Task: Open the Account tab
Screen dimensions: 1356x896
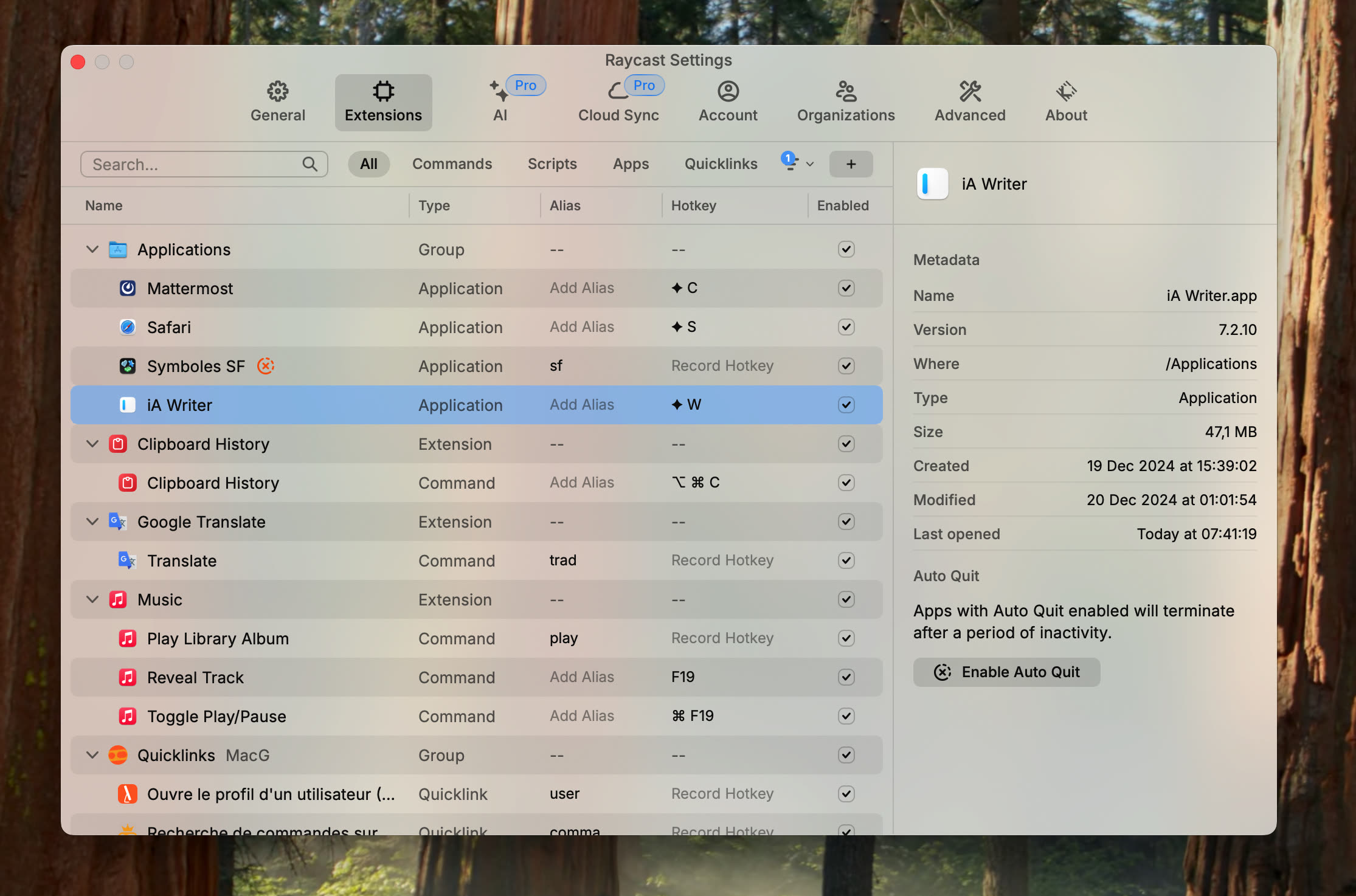Action: (728, 102)
